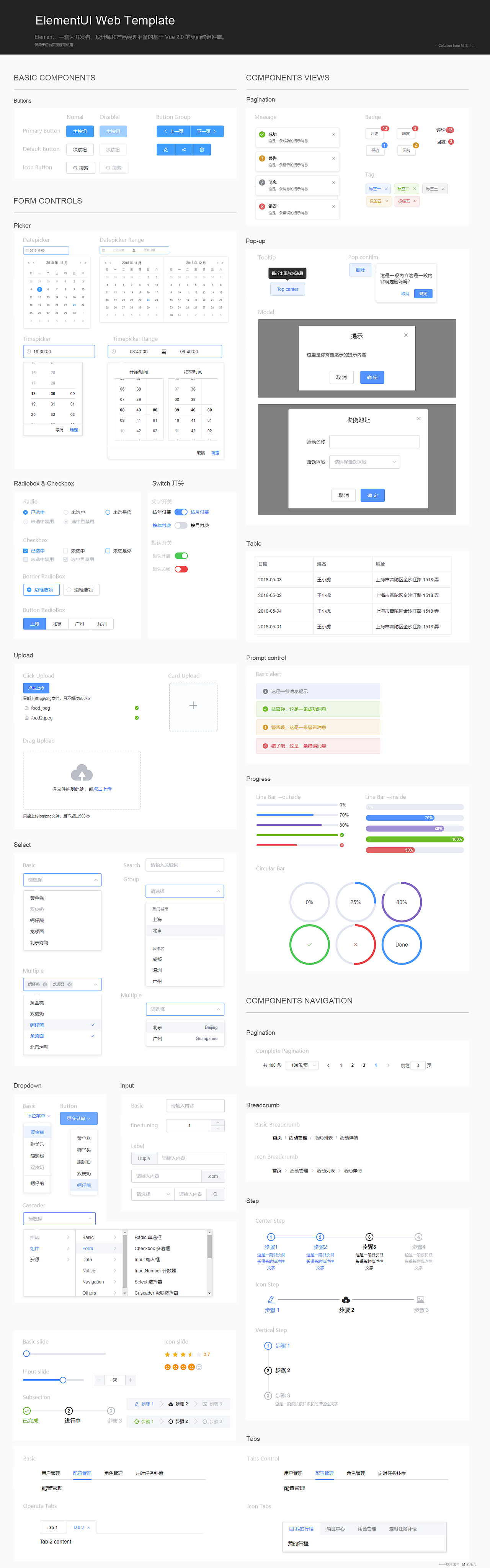Click the picture icon in Icon Step 步骤 3
Image resolution: width=490 pixels, height=1568 pixels.
421,1300
